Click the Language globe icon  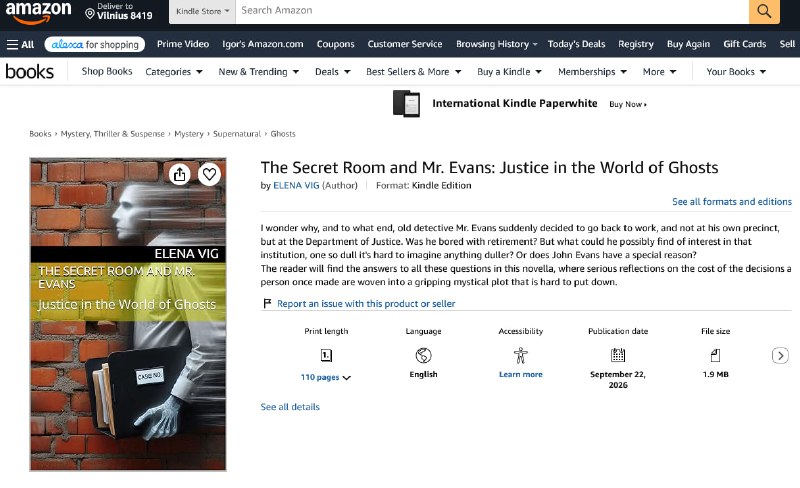[423, 355]
